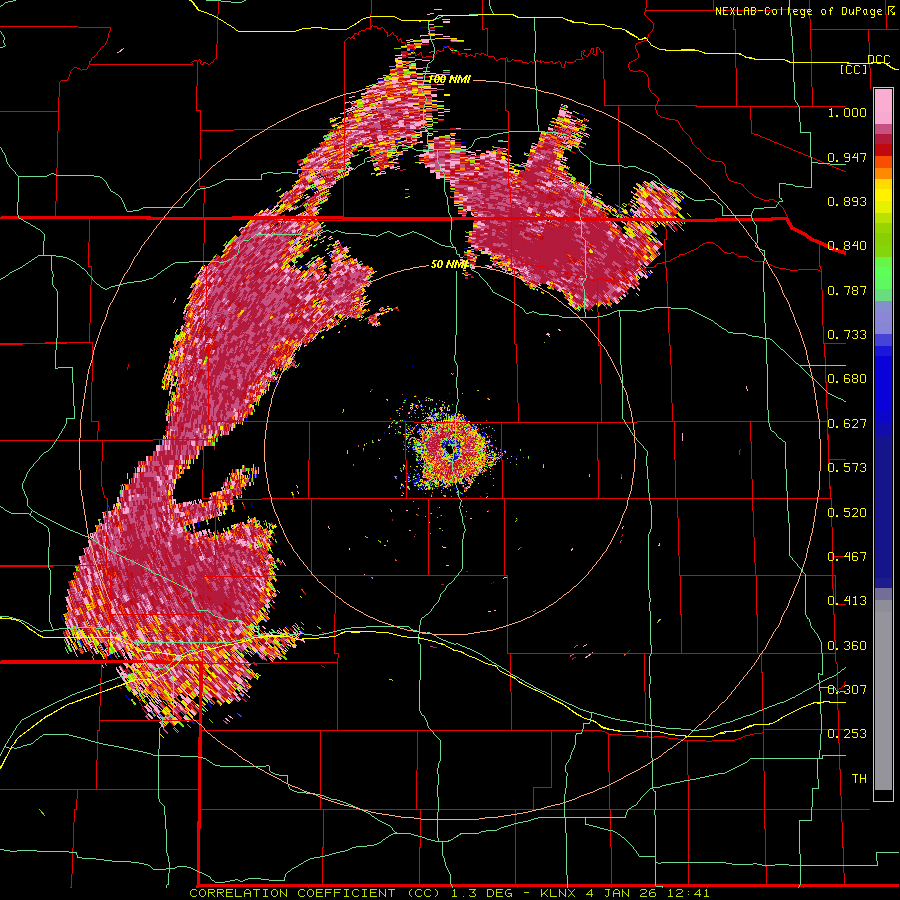900x900 pixels.
Task: Click the 0.467 scale value
Action: click(x=847, y=557)
